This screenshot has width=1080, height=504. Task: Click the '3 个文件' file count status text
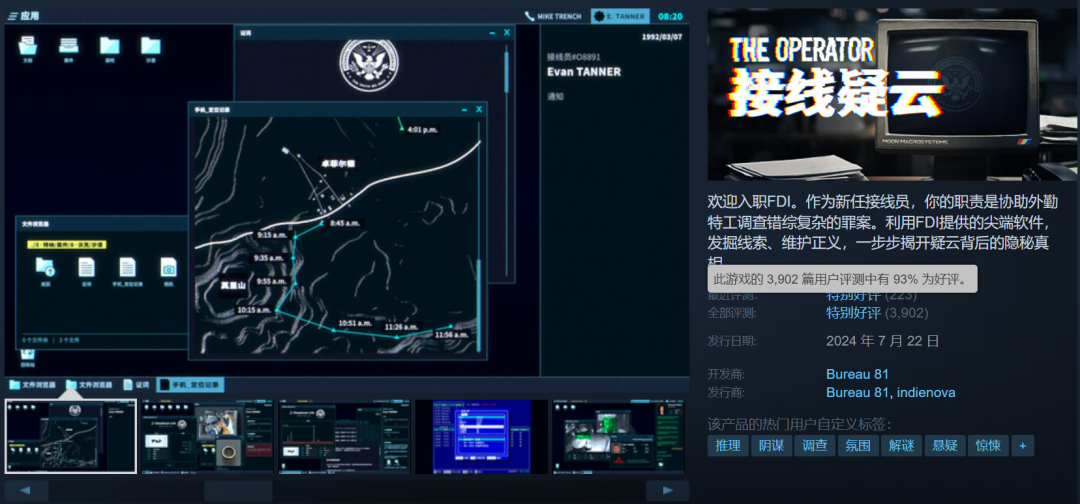(70, 340)
